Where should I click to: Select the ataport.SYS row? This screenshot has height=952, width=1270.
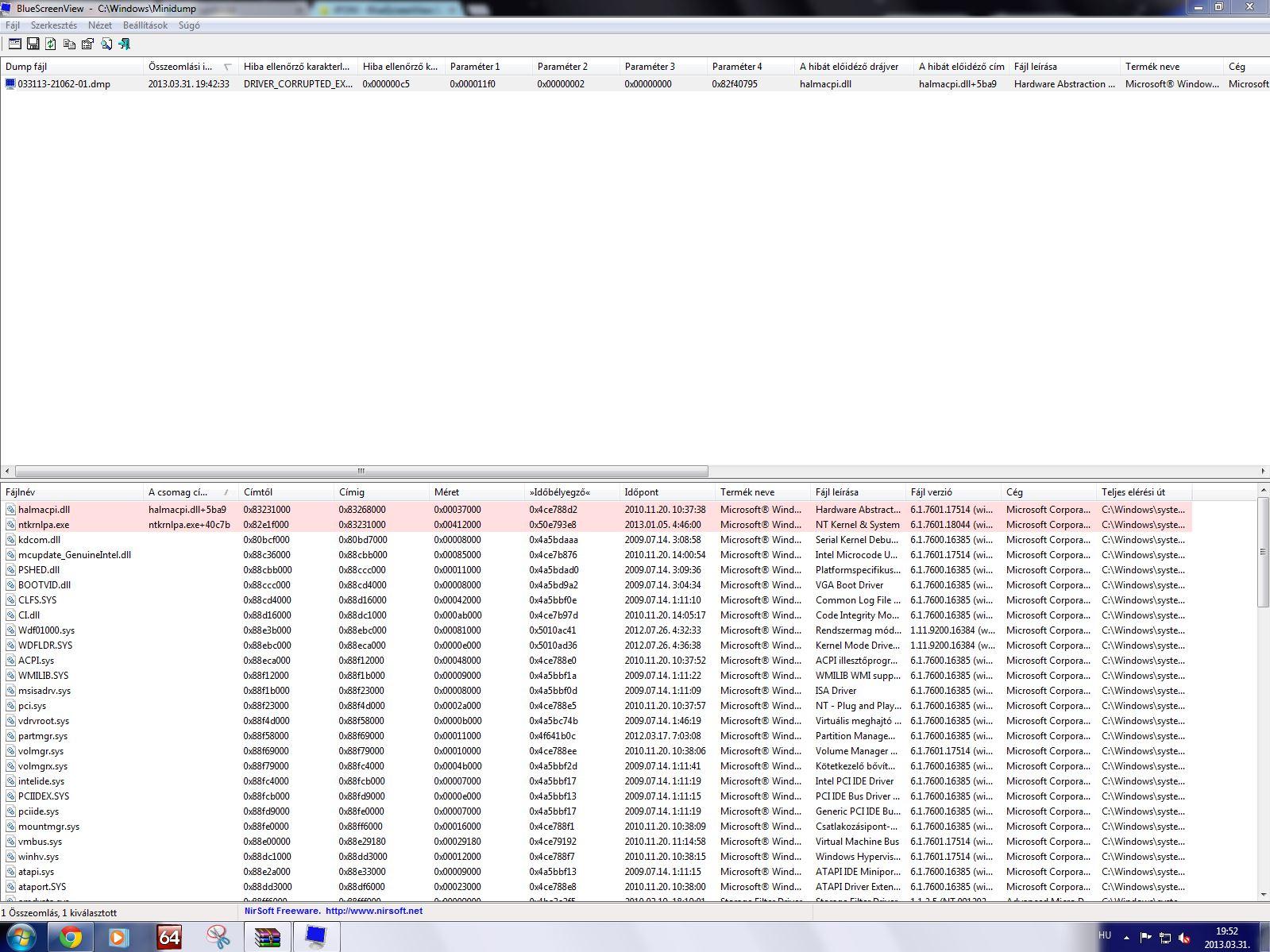click(x=596, y=887)
